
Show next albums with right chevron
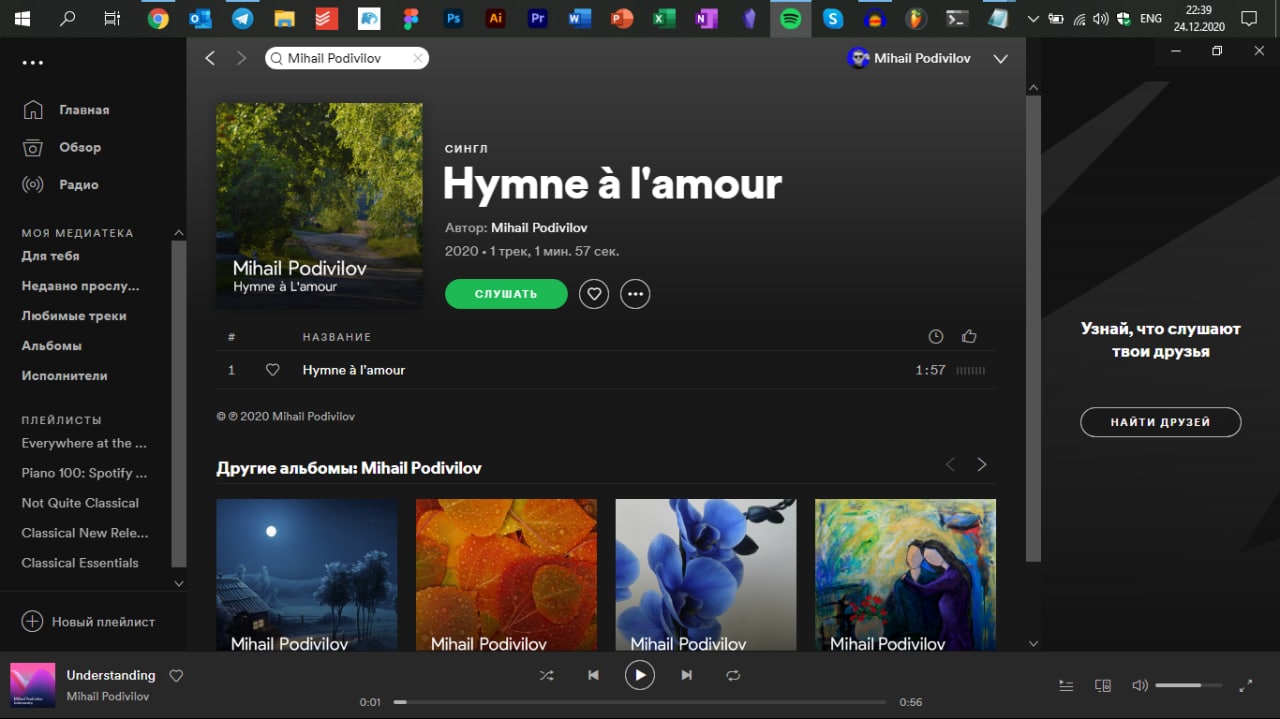coord(982,464)
